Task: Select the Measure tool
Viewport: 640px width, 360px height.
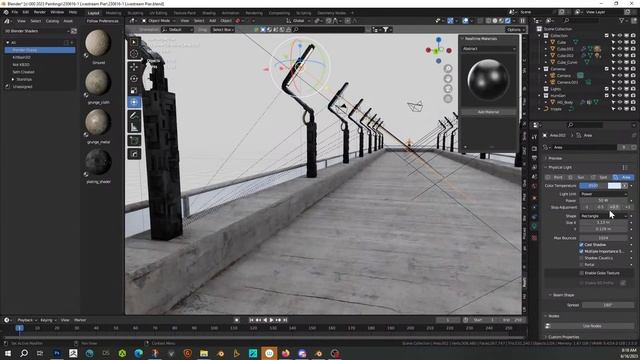Action: pos(134,127)
